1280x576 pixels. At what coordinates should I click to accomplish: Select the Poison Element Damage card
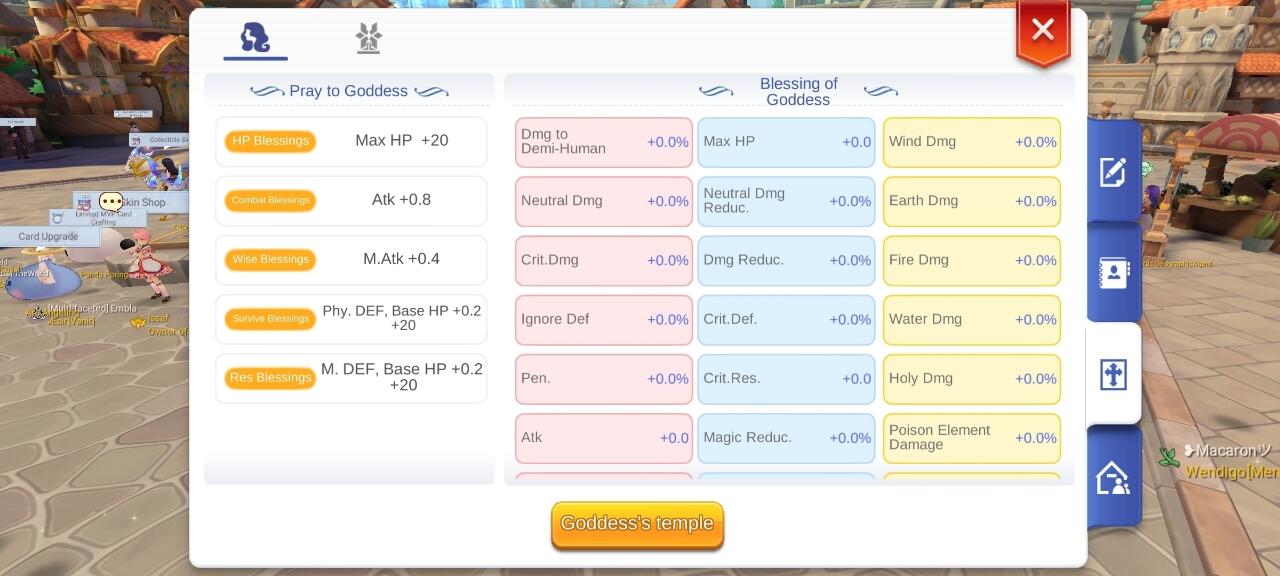[x=972, y=438]
